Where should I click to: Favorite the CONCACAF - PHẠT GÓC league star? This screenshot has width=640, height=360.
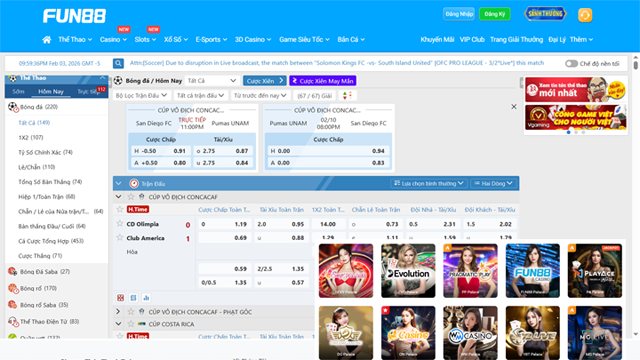[131, 312]
